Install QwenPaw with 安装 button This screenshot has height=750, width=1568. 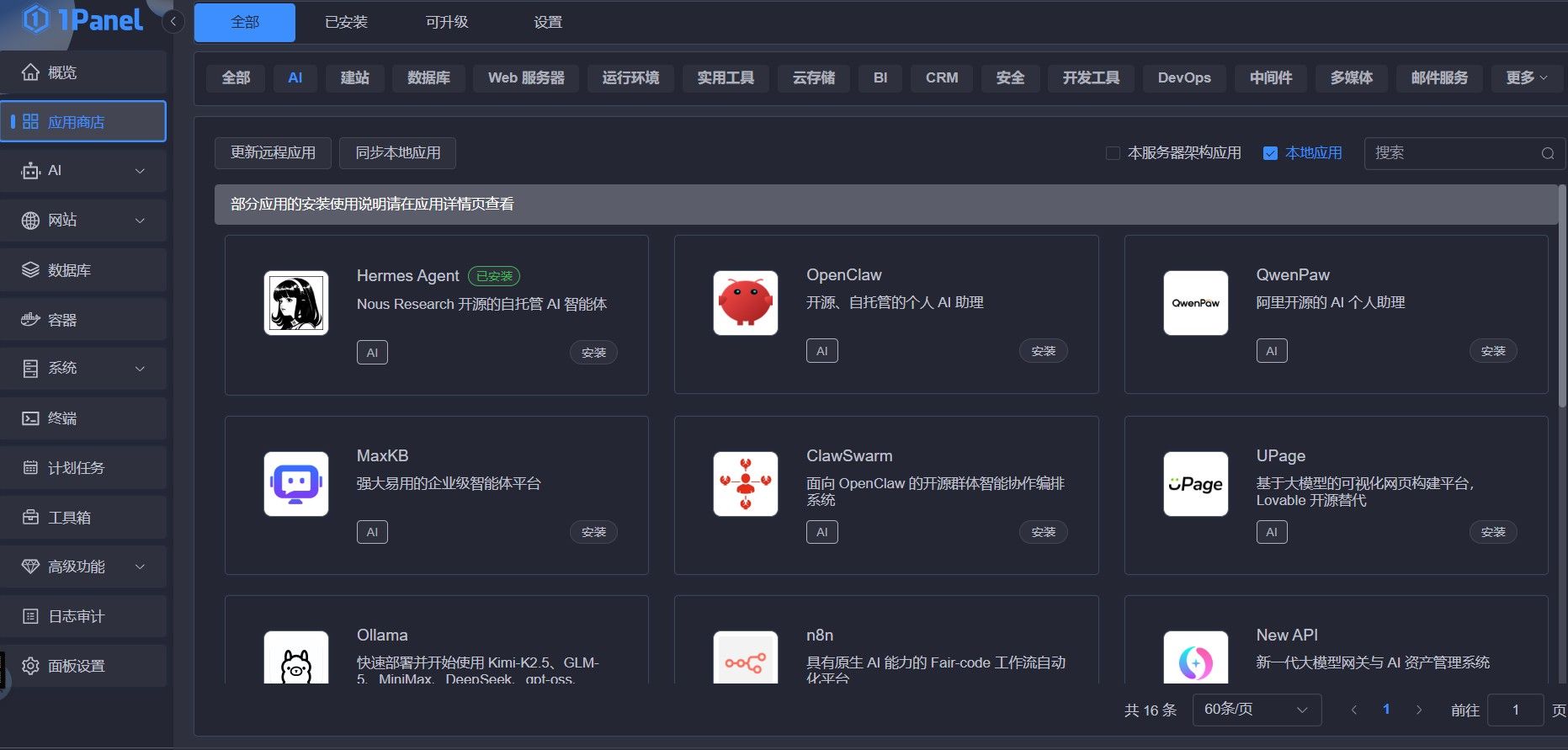pyautogui.click(x=1493, y=351)
